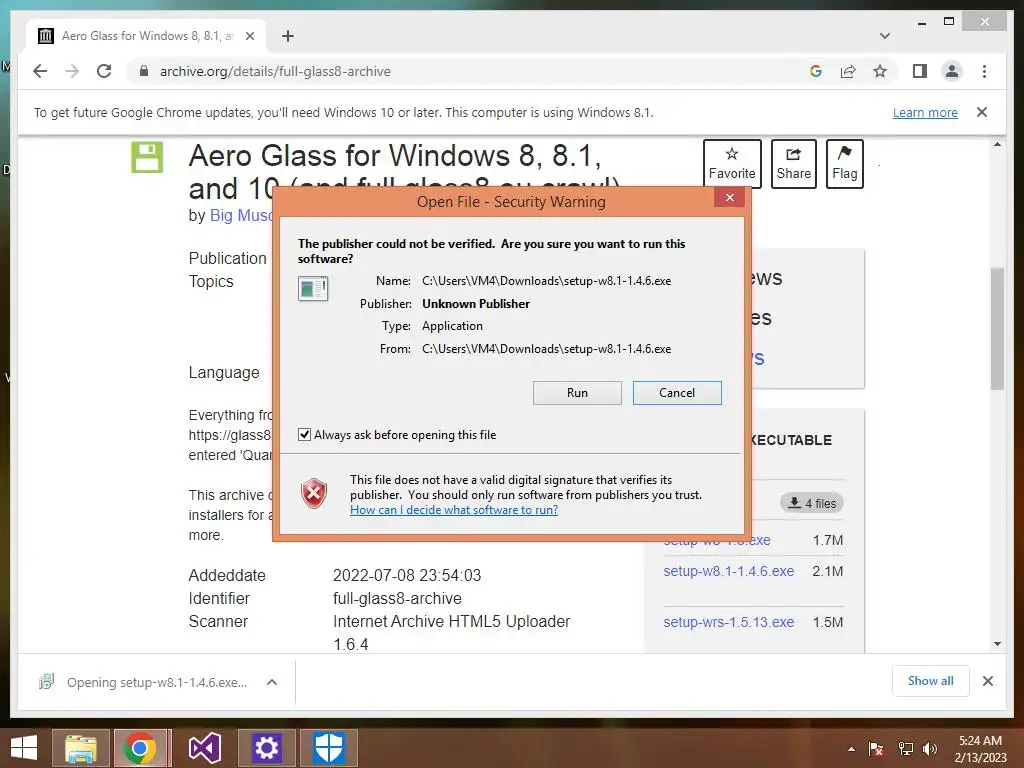
Task: Click the page scrollbar down arrow
Action: [x=997, y=643]
